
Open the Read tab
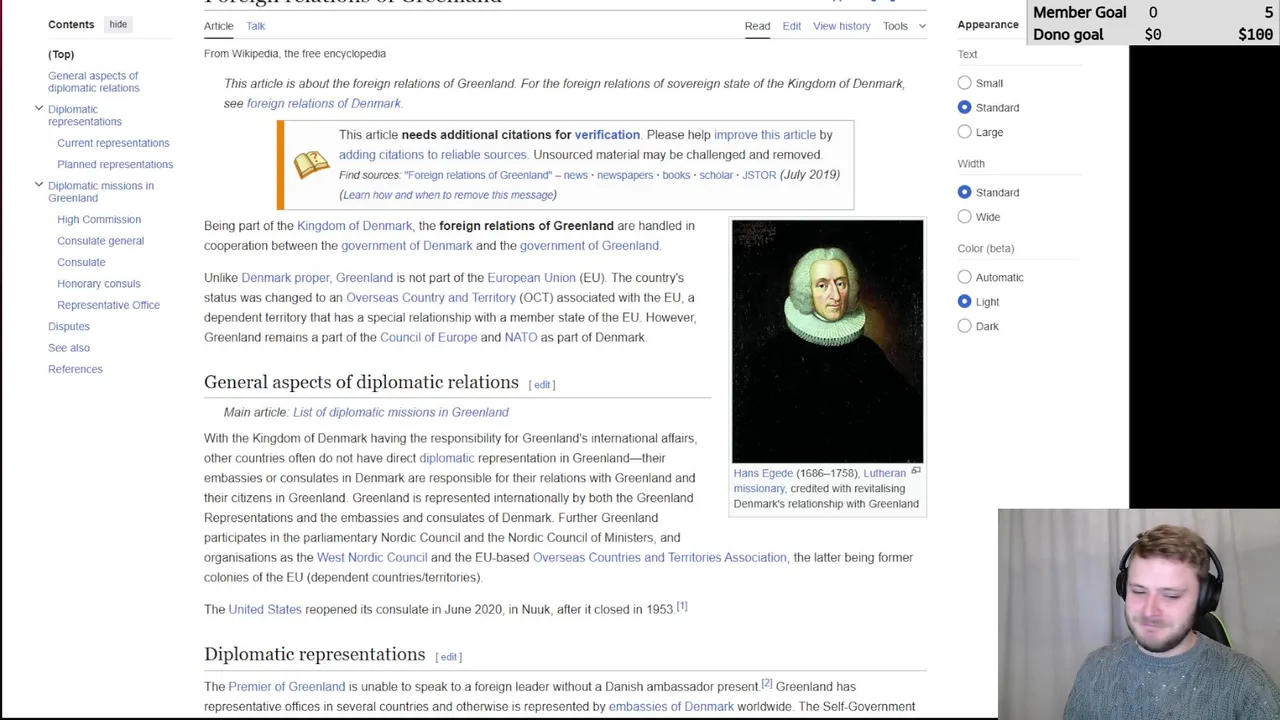point(757,26)
